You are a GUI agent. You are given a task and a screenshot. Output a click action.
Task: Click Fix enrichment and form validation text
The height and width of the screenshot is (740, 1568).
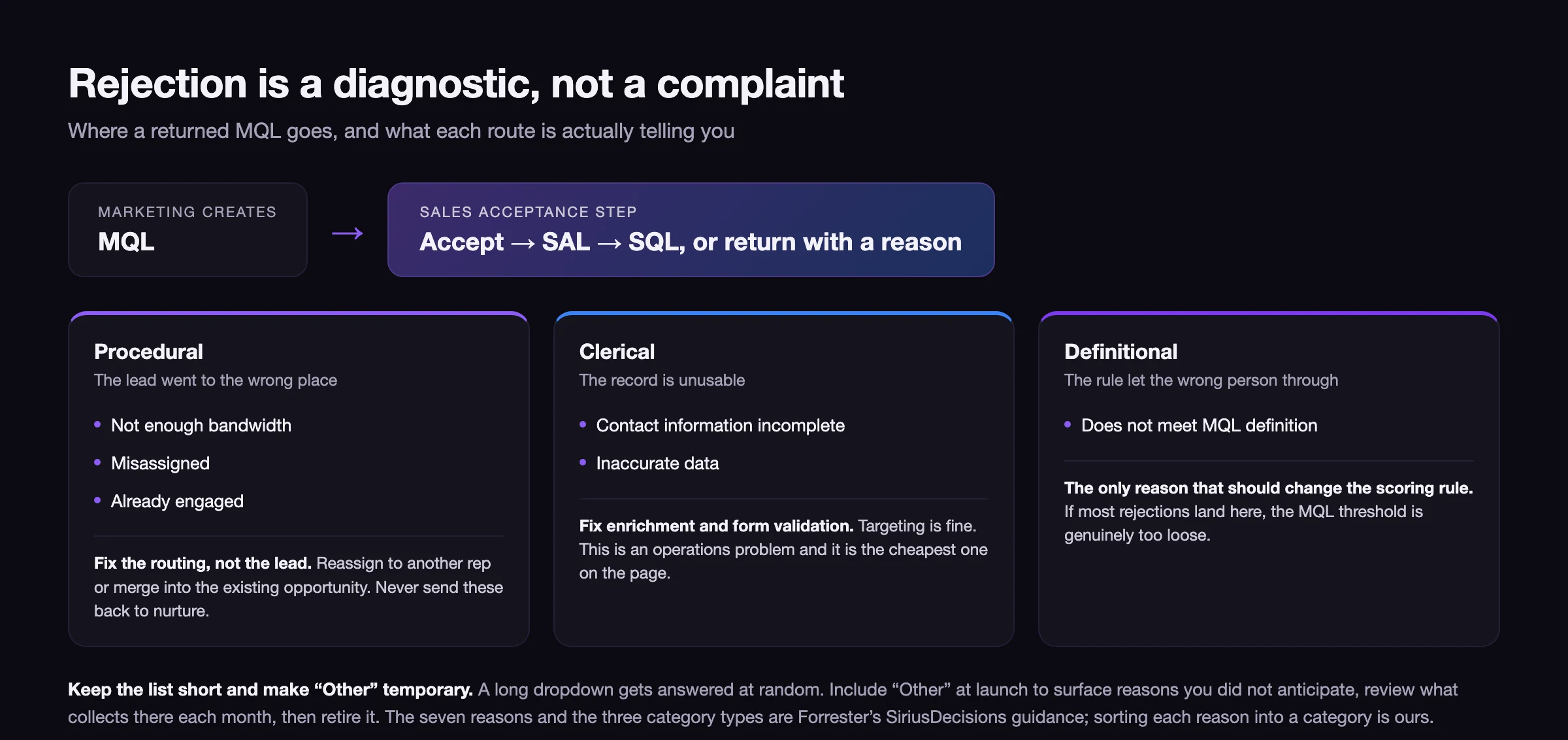point(716,526)
